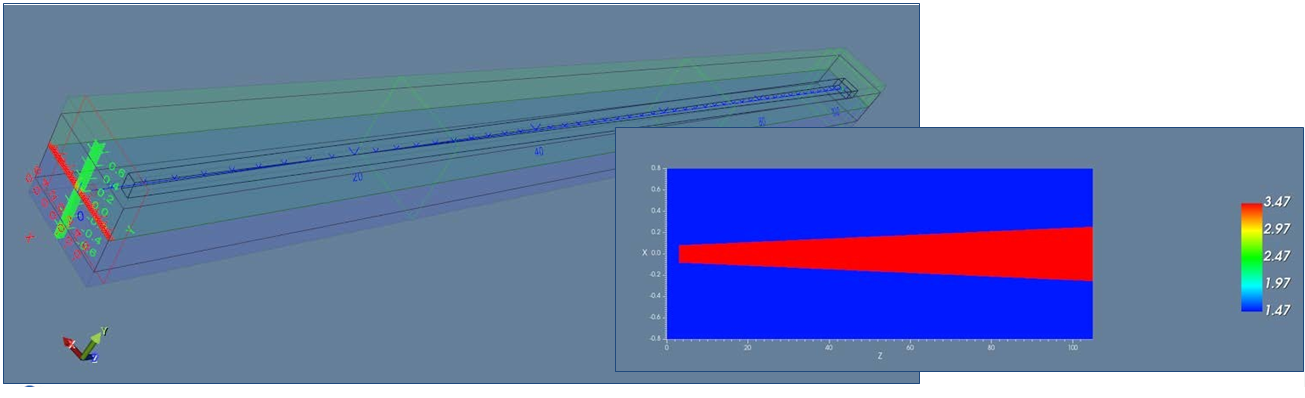The image size is (1305, 398).
Task: Click the X axis label of 2D plot
Action: [x=646, y=253]
